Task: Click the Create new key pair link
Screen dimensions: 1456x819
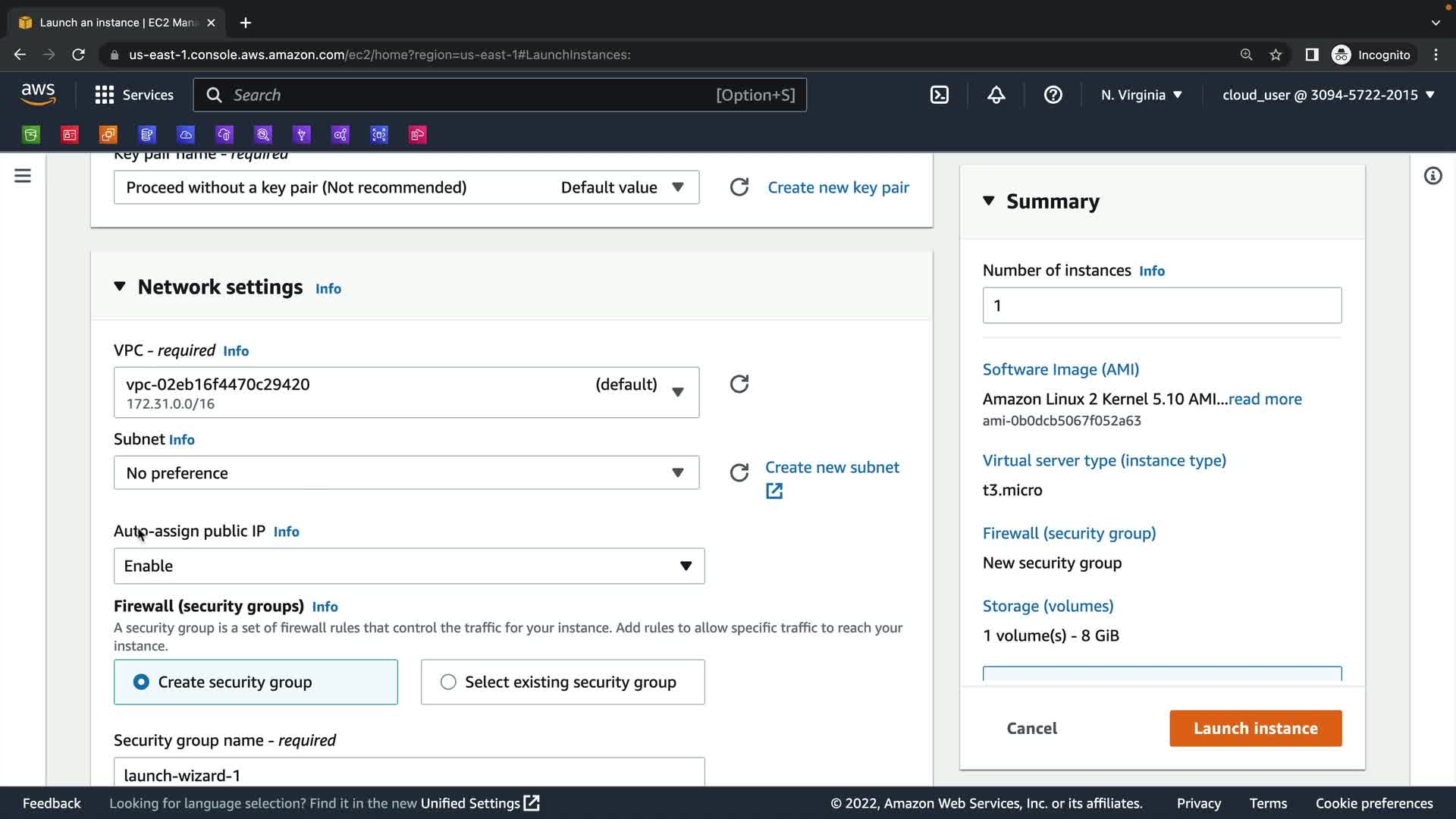Action: point(838,187)
